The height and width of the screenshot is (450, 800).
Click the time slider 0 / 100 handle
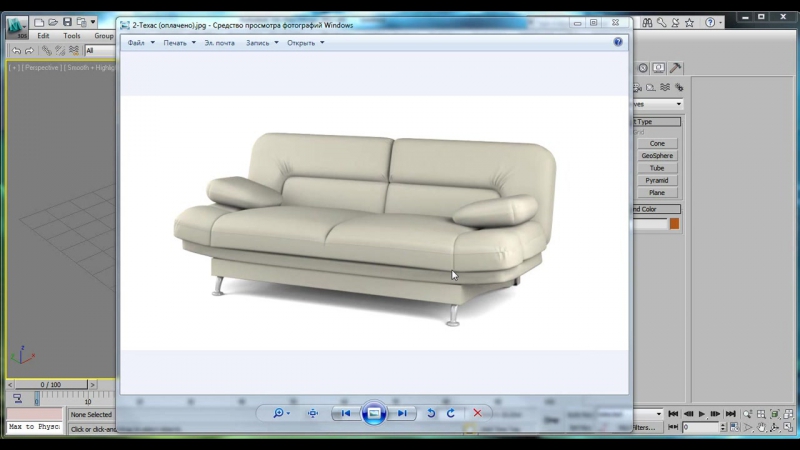click(x=51, y=385)
